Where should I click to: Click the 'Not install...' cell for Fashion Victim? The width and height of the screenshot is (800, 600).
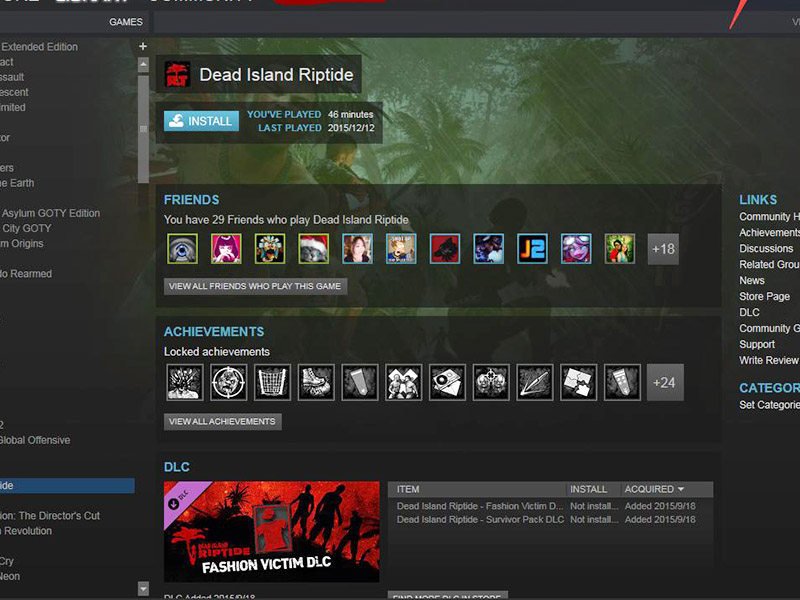coord(594,506)
